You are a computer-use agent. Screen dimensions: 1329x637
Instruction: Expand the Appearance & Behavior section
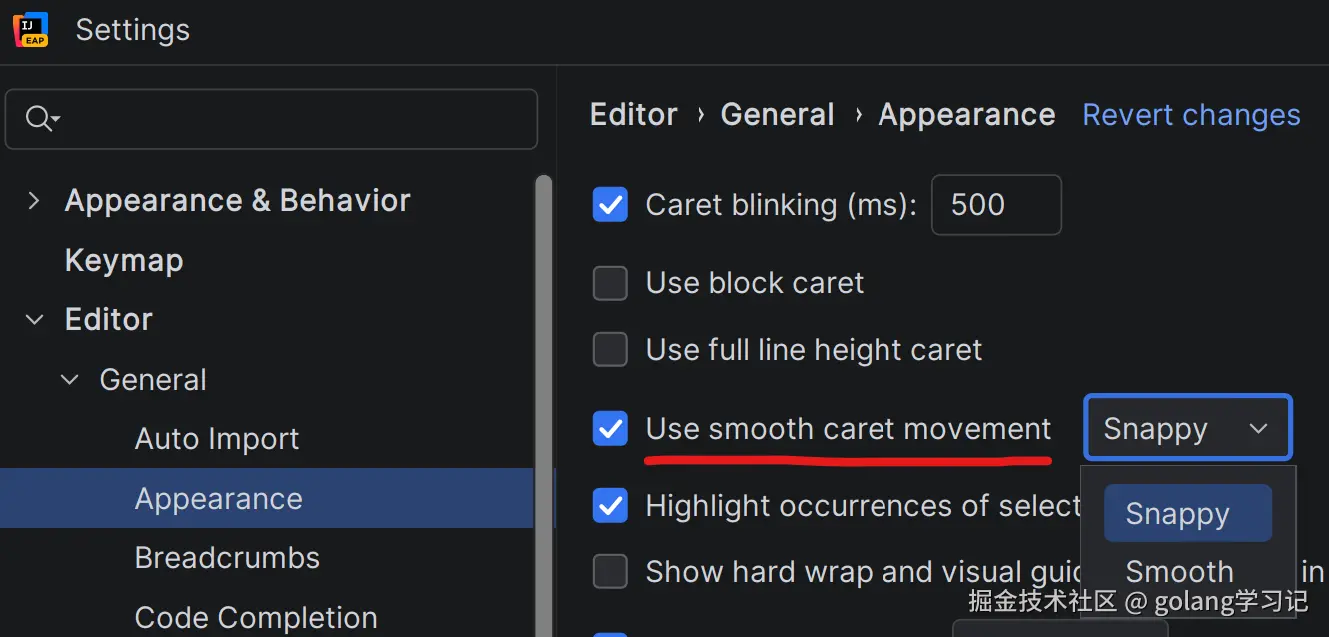(34, 201)
